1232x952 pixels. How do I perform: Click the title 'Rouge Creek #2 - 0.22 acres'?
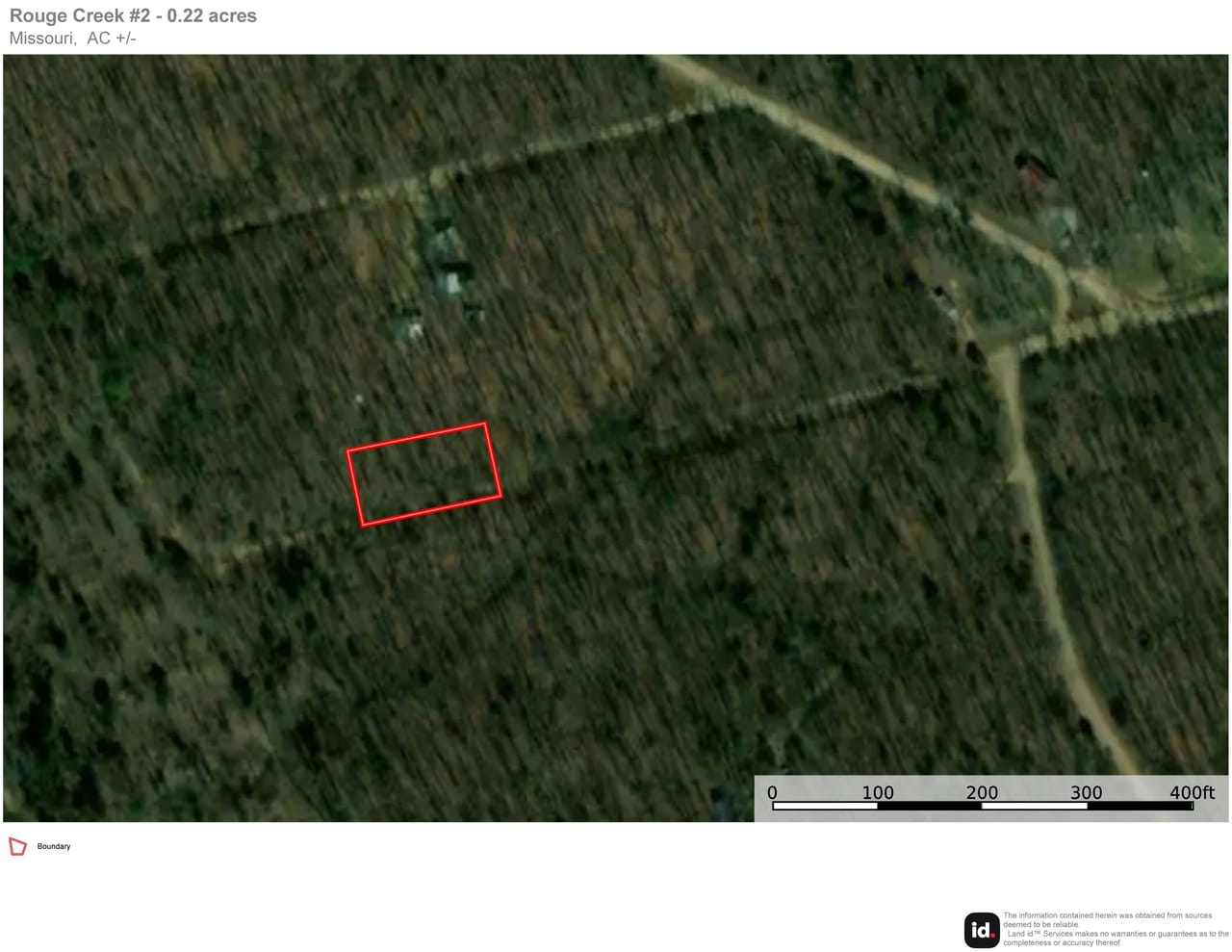(x=133, y=15)
